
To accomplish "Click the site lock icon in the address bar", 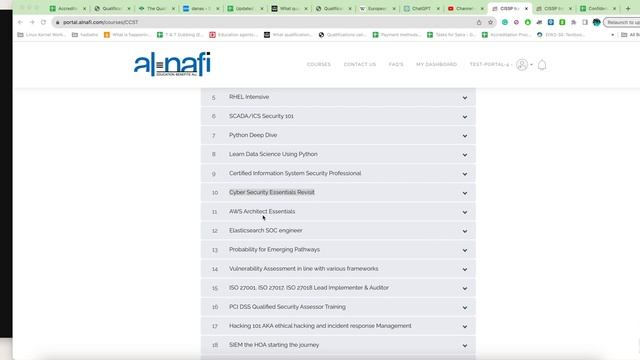I will point(58,22).
